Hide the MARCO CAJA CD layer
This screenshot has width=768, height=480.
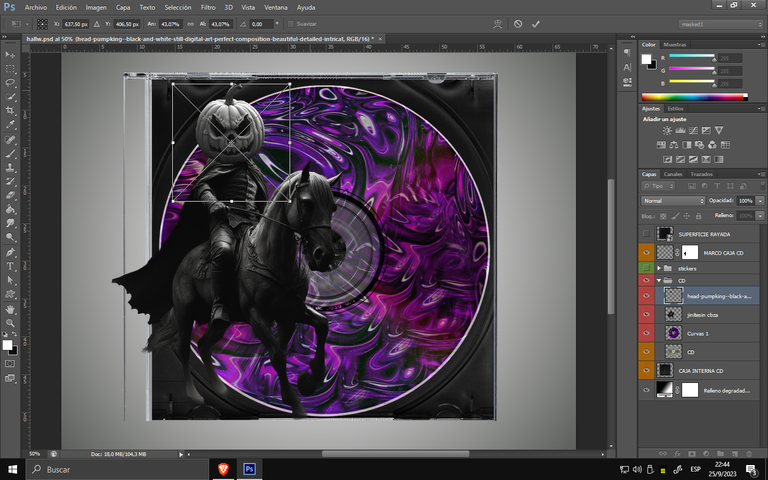point(646,253)
